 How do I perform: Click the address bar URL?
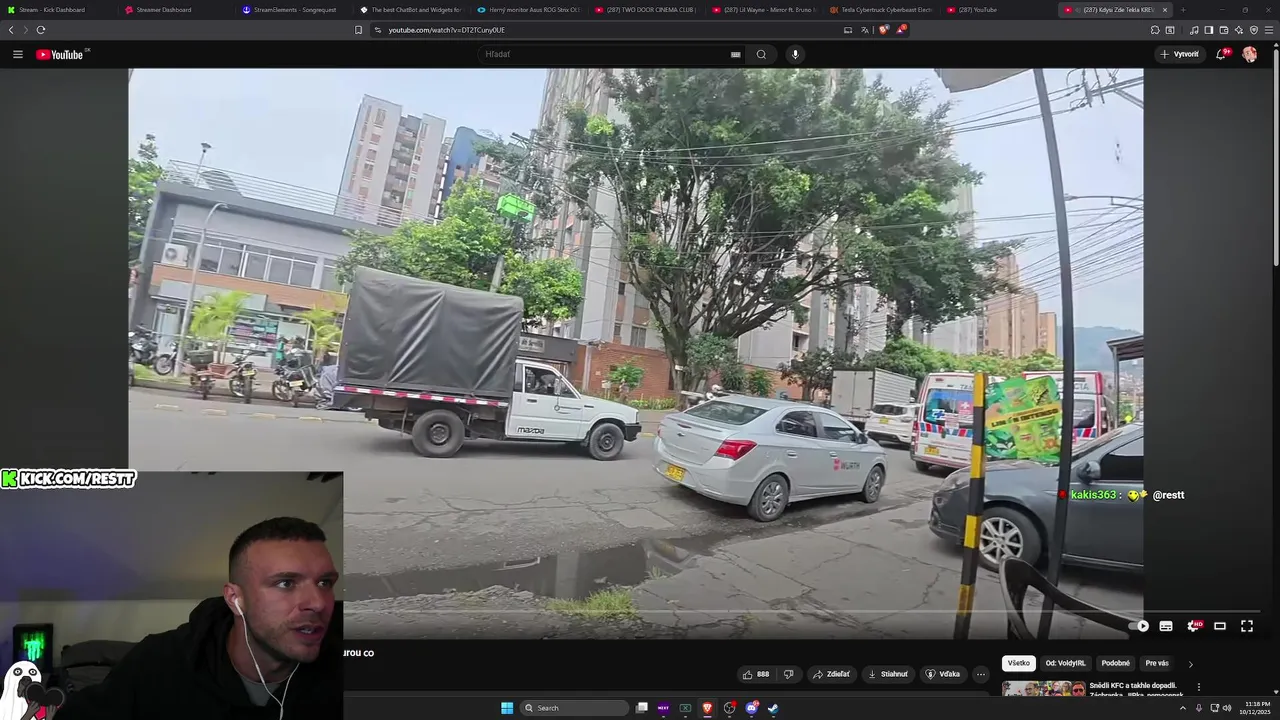pos(446,30)
